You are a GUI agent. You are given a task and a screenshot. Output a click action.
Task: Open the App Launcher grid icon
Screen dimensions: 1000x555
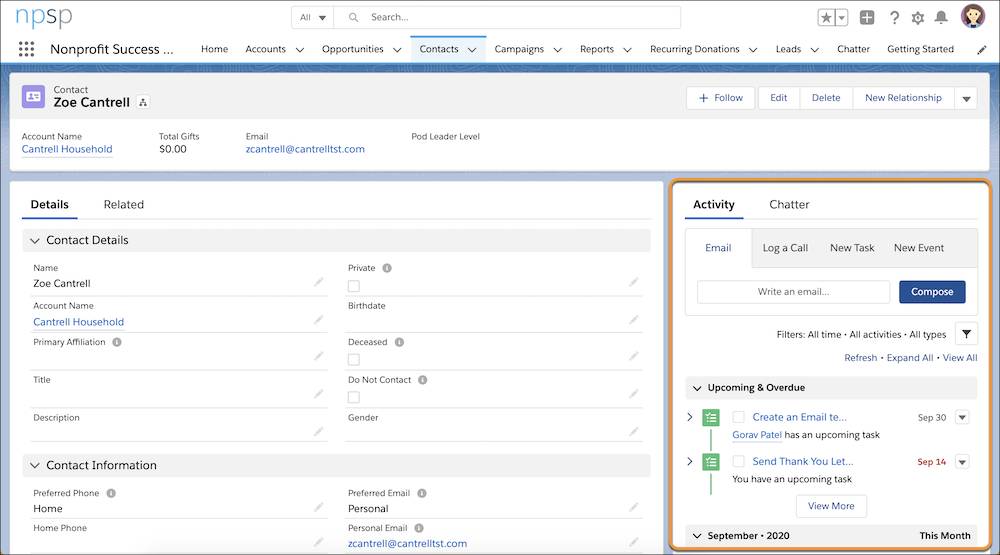pos(26,49)
